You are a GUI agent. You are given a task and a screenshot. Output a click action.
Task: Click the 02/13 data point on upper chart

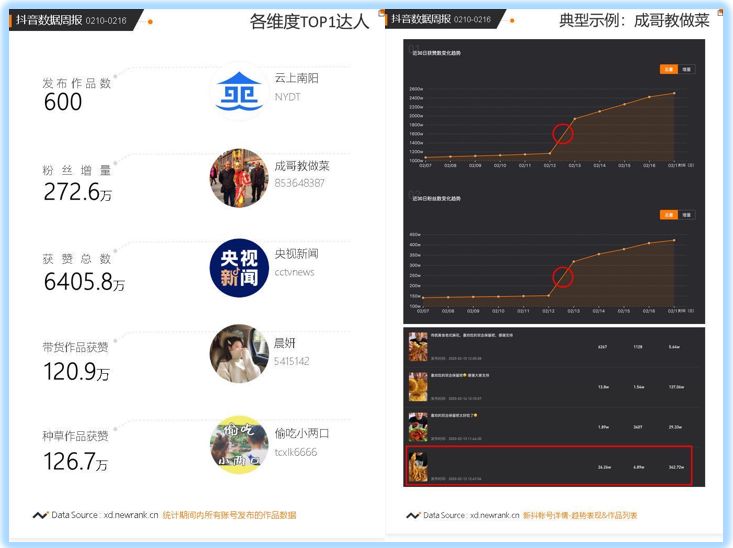tap(575, 119)
